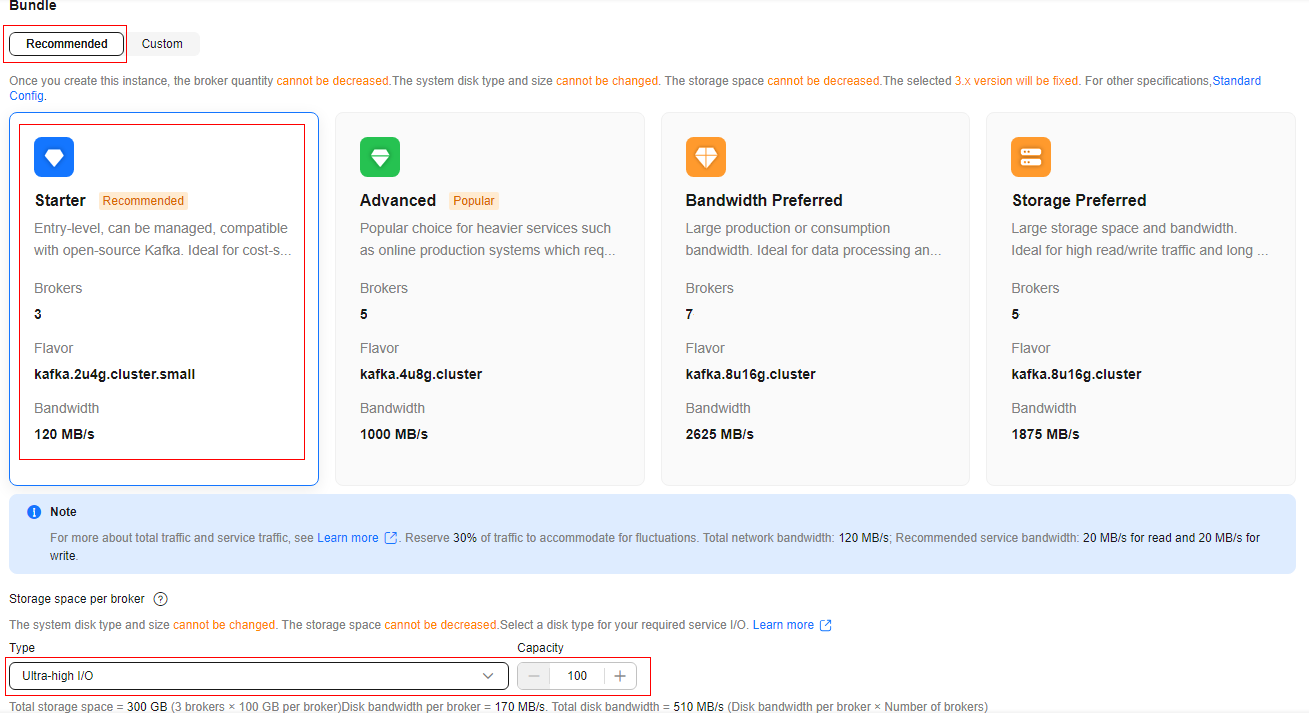Open Learn more about total traffic
Screen dimensions: 1309x715
tap(348, 538)
